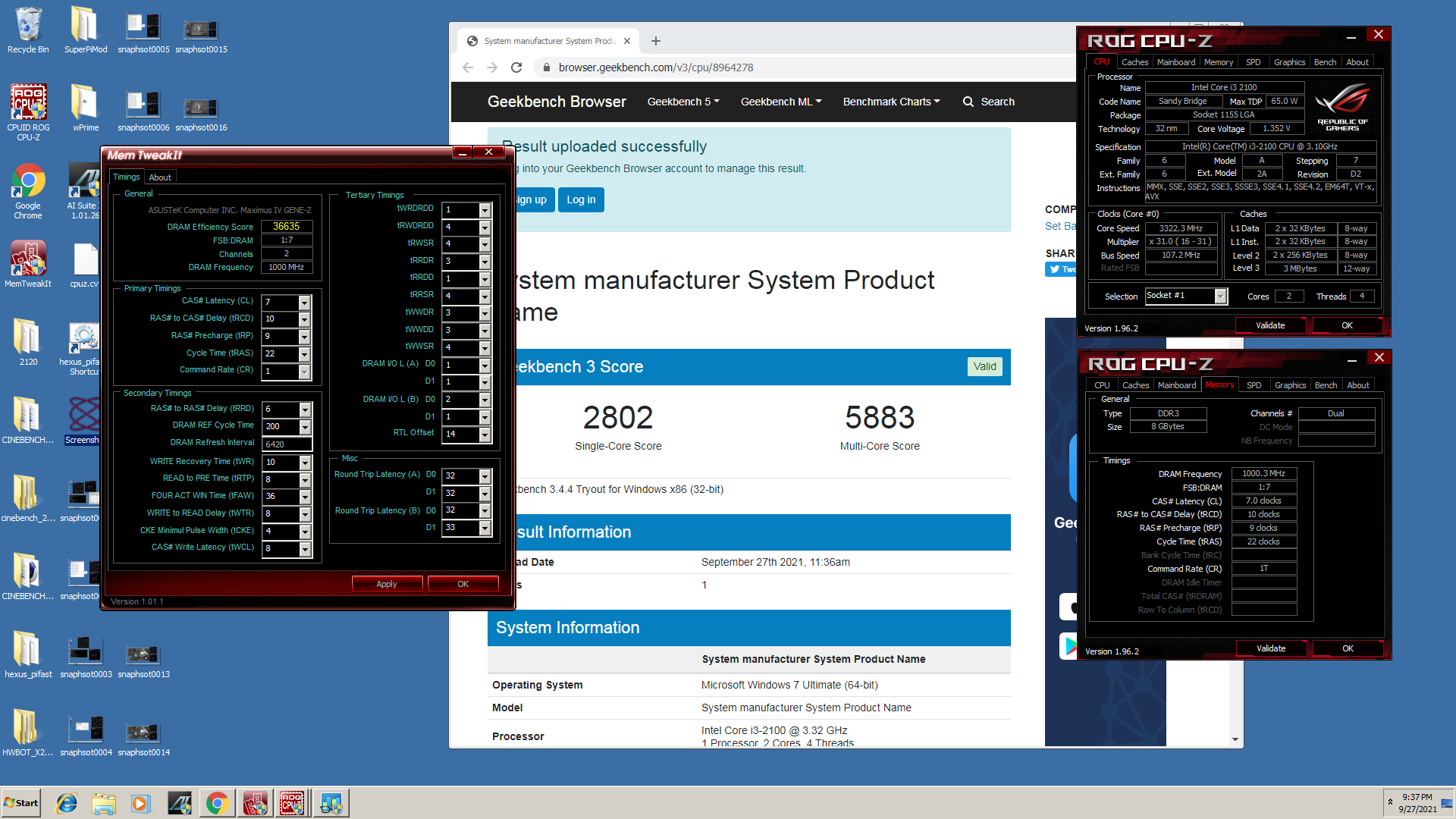Open the SuperPiMod folder icon
Viewport: 1456px width, 819px height.
(x=85, y=30)
